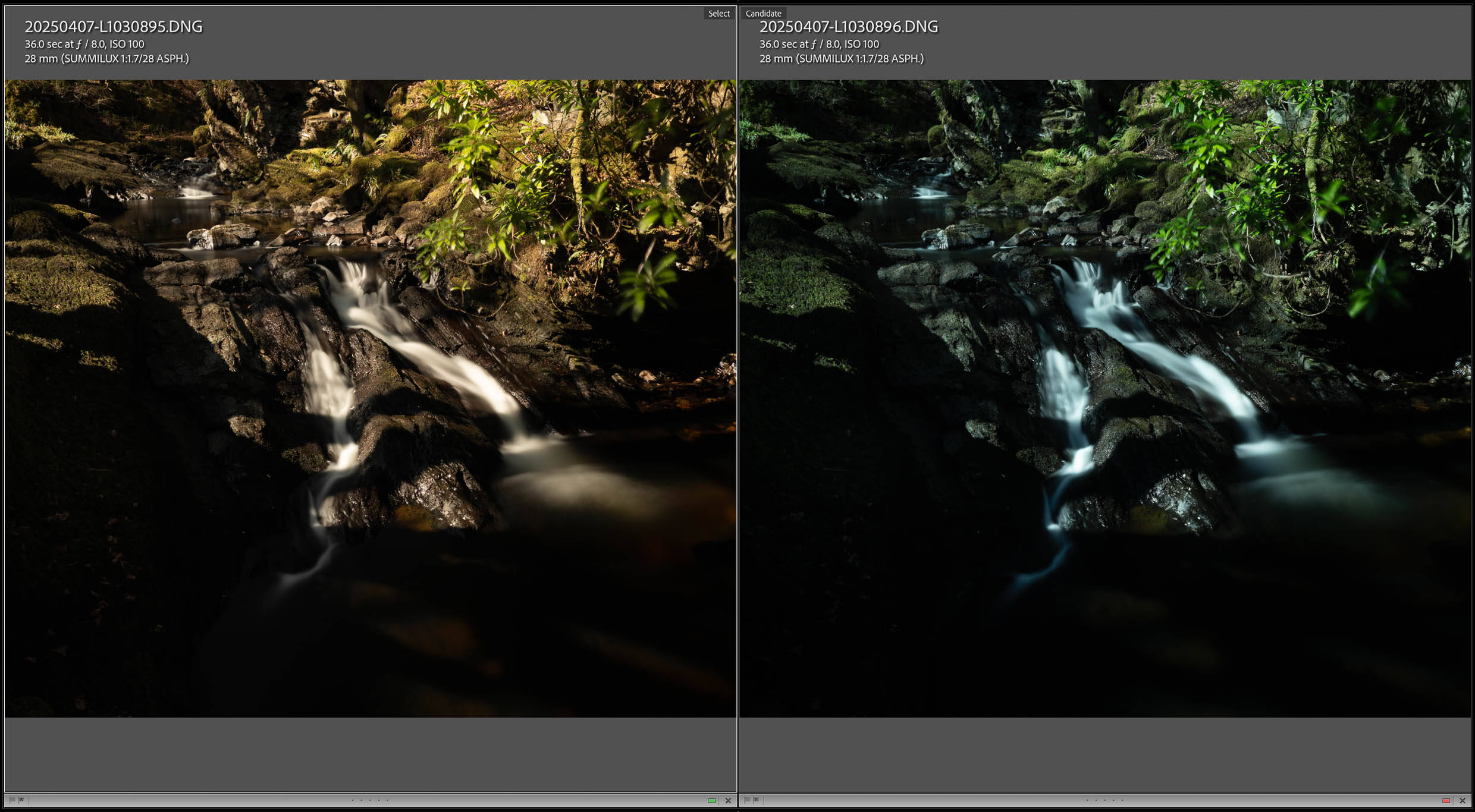Image resolution: width=1475 pixels, height=812 pixels.
Task: Click filename 20250407-L1030895.DNG
Action: coord(114,27)
